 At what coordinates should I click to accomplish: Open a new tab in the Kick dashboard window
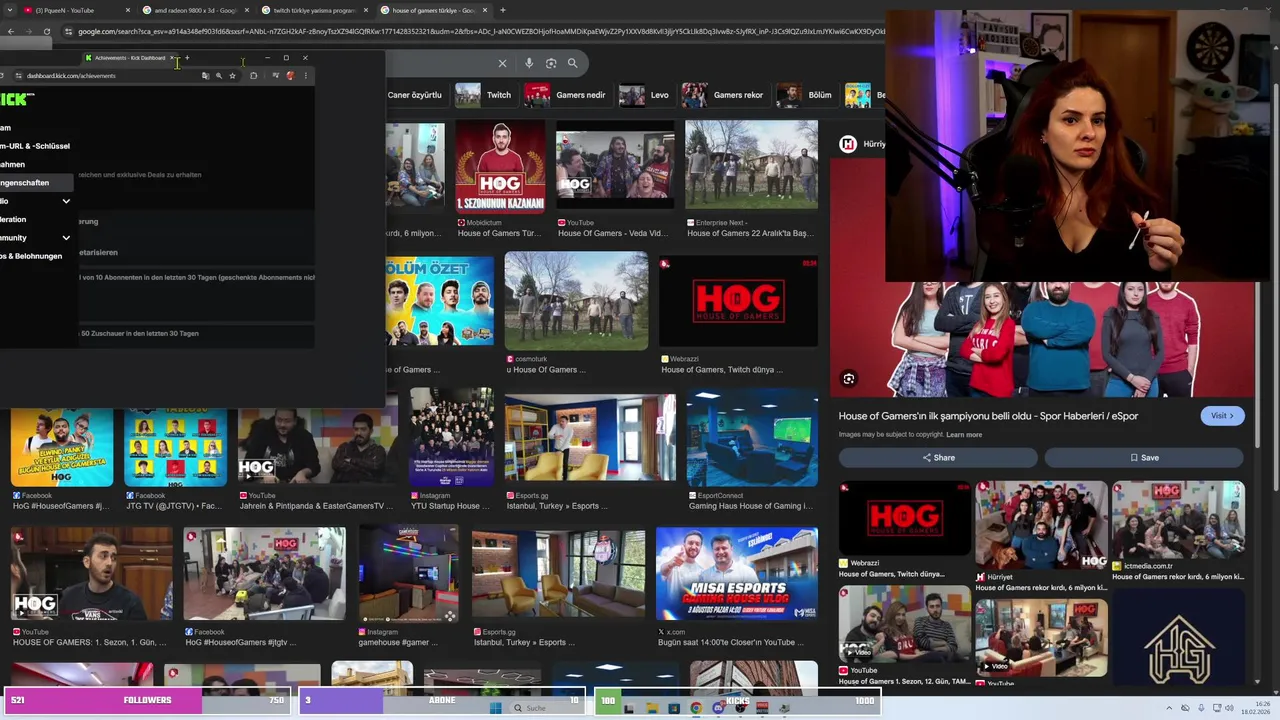click(186, 58)
